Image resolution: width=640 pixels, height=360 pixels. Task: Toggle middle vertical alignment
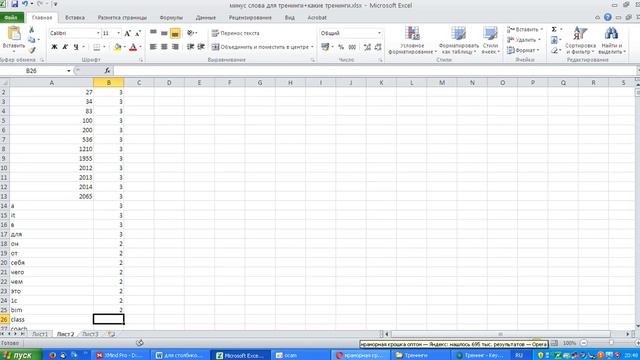click(x=164, y=33)
